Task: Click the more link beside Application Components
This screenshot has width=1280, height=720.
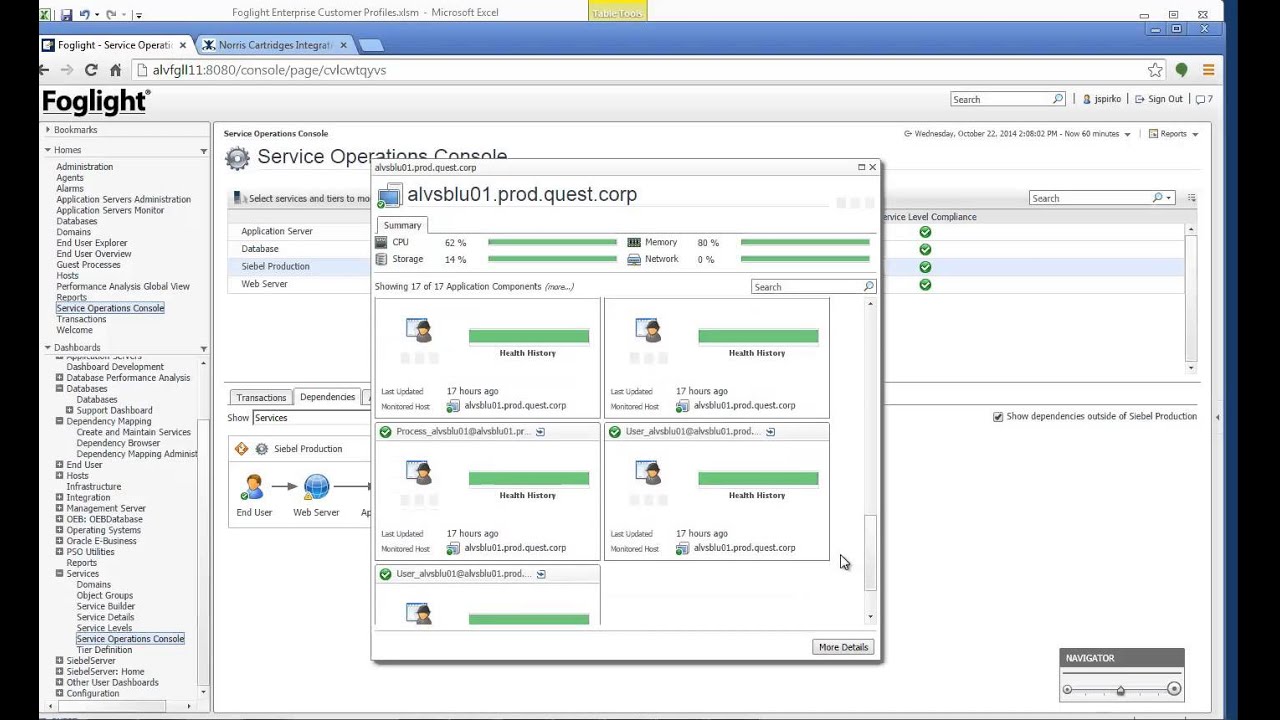Action: point(559,287)
